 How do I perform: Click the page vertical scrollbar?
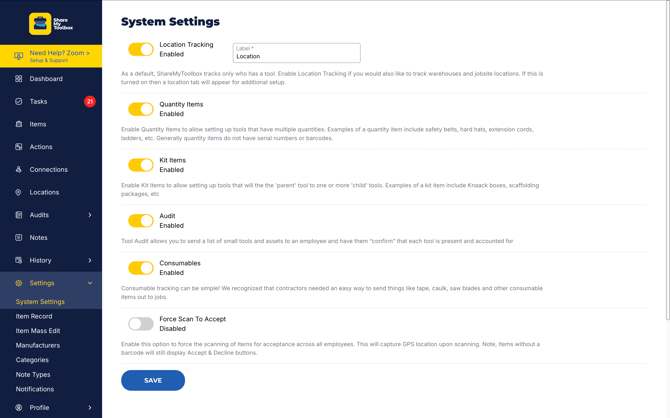tap(667, 160)
